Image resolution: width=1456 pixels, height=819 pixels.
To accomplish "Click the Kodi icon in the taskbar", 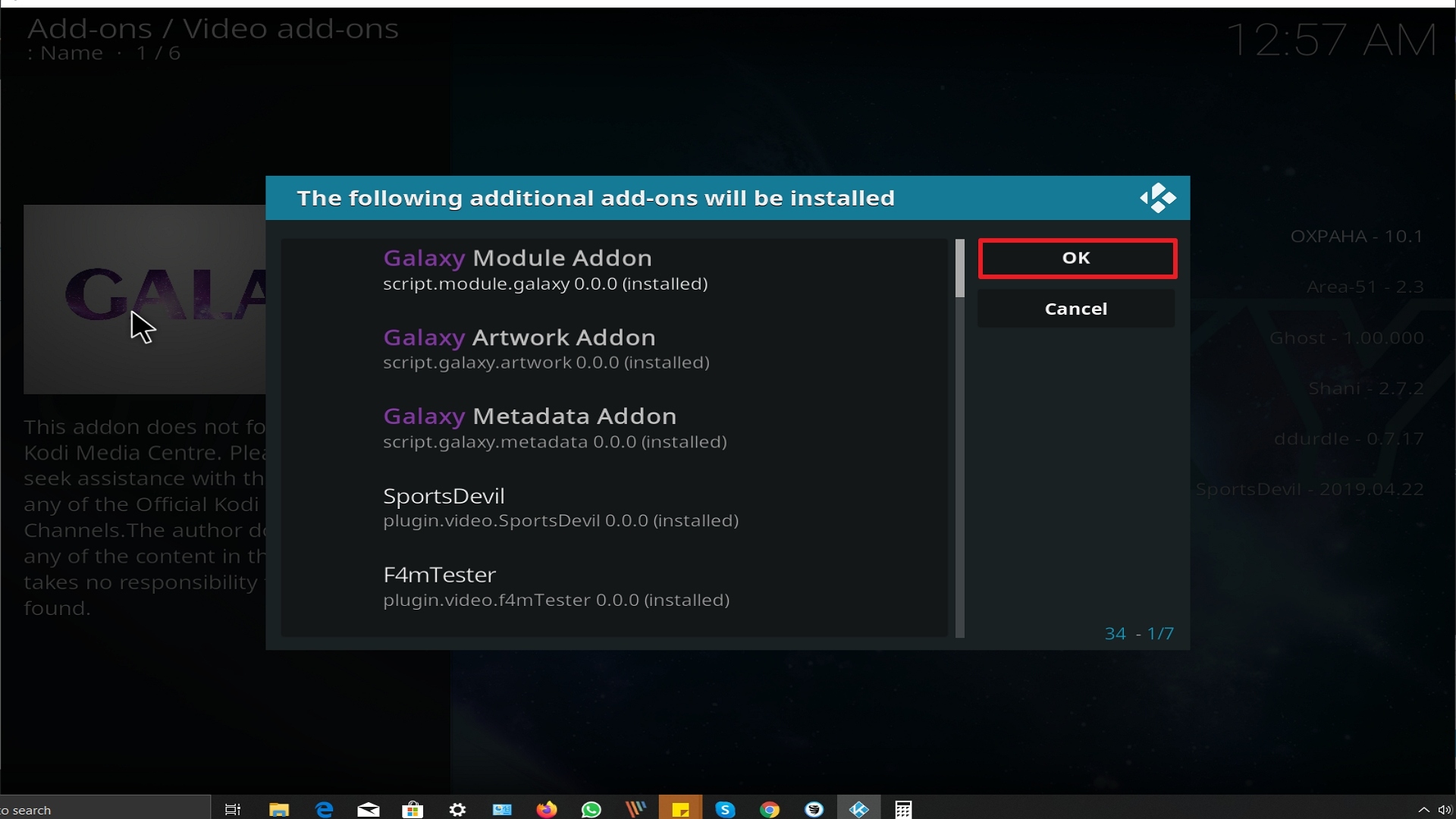I will [x=859, y=809].
